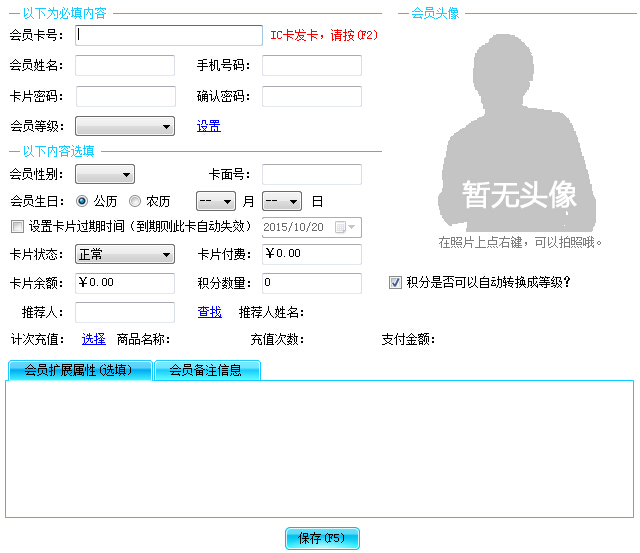Select the 会员扩展属性(选填) tab

pos(79,370)
